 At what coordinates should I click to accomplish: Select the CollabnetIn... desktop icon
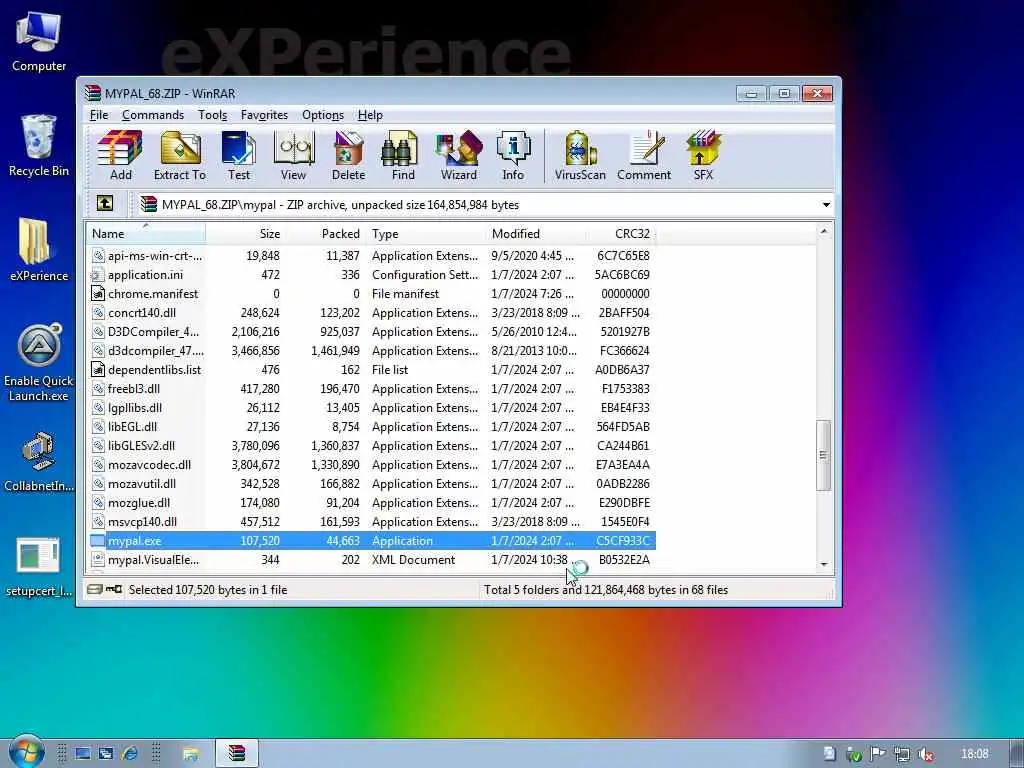click(x=39, y=462)
